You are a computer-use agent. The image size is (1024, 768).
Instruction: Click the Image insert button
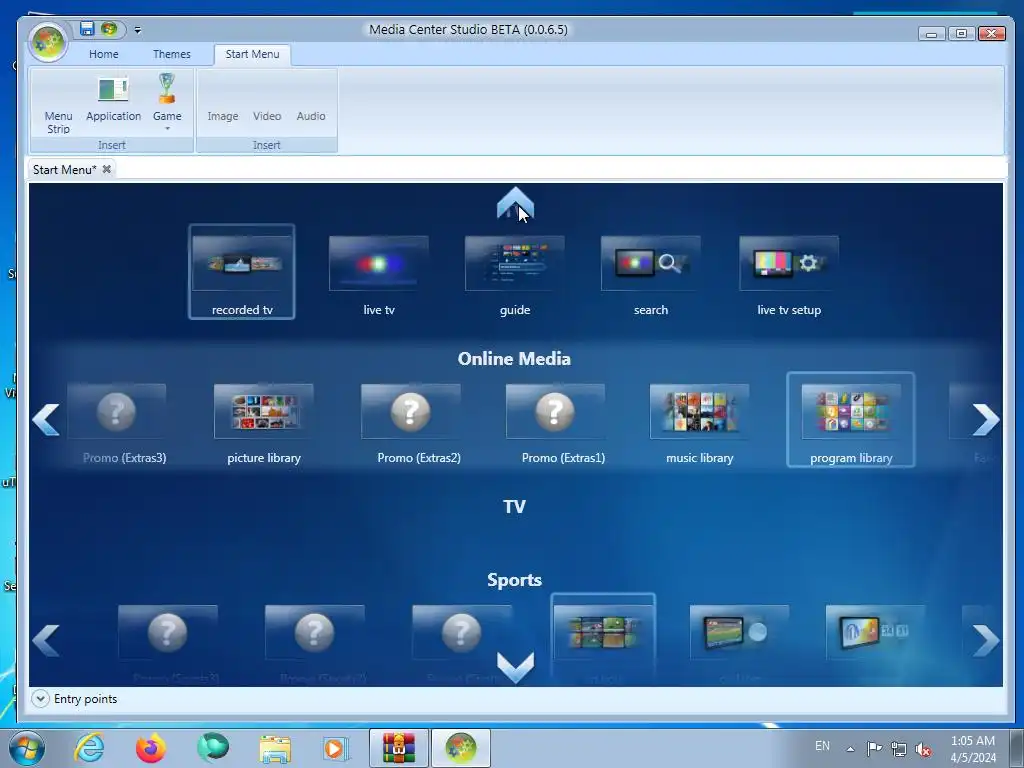tap(223, 116)
